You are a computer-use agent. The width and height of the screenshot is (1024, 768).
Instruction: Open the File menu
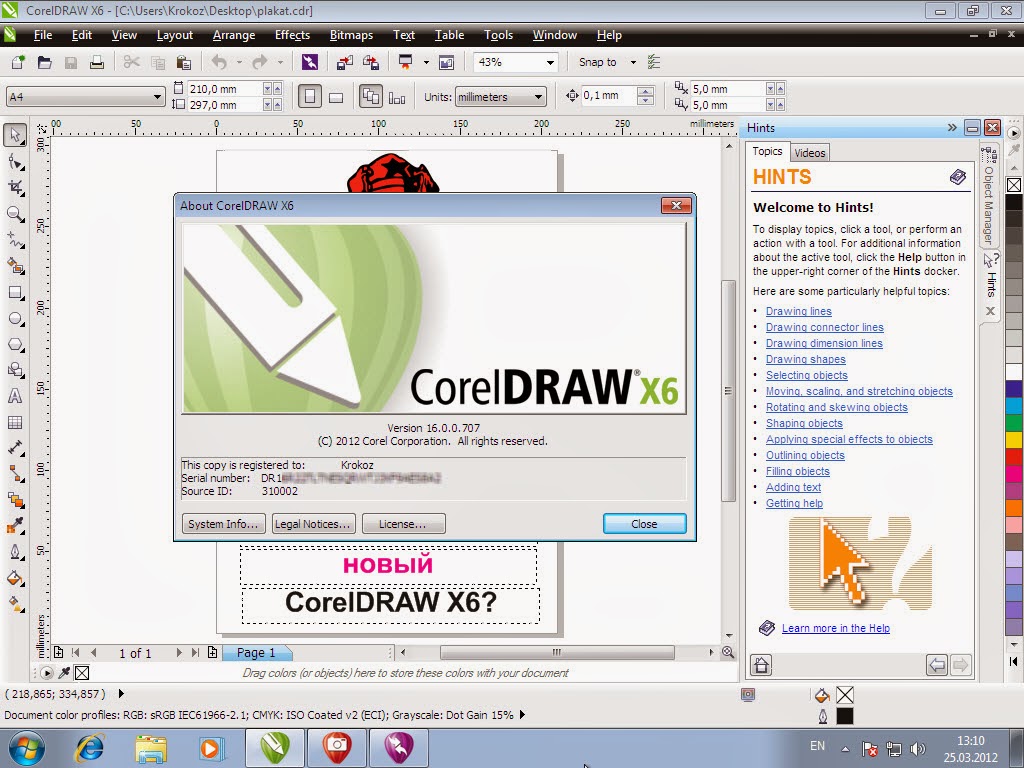click(x=42, y=35)
